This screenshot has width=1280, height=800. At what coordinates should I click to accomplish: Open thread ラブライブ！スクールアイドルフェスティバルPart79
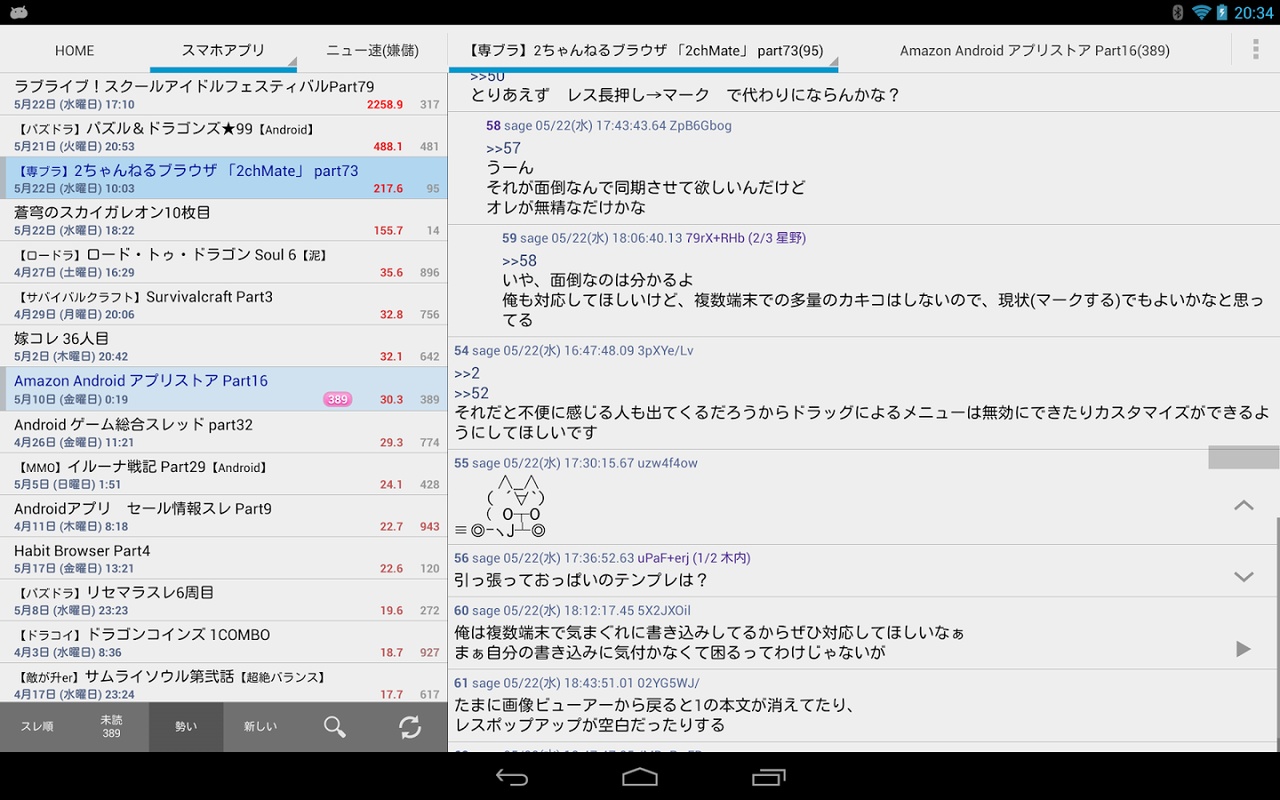[x=223, y=94]
